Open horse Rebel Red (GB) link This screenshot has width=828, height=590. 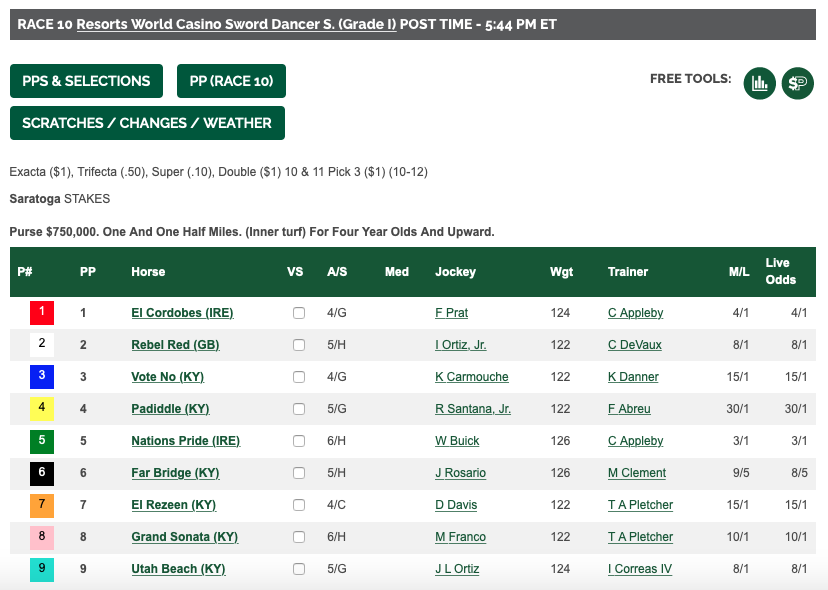tap(175, 345)
